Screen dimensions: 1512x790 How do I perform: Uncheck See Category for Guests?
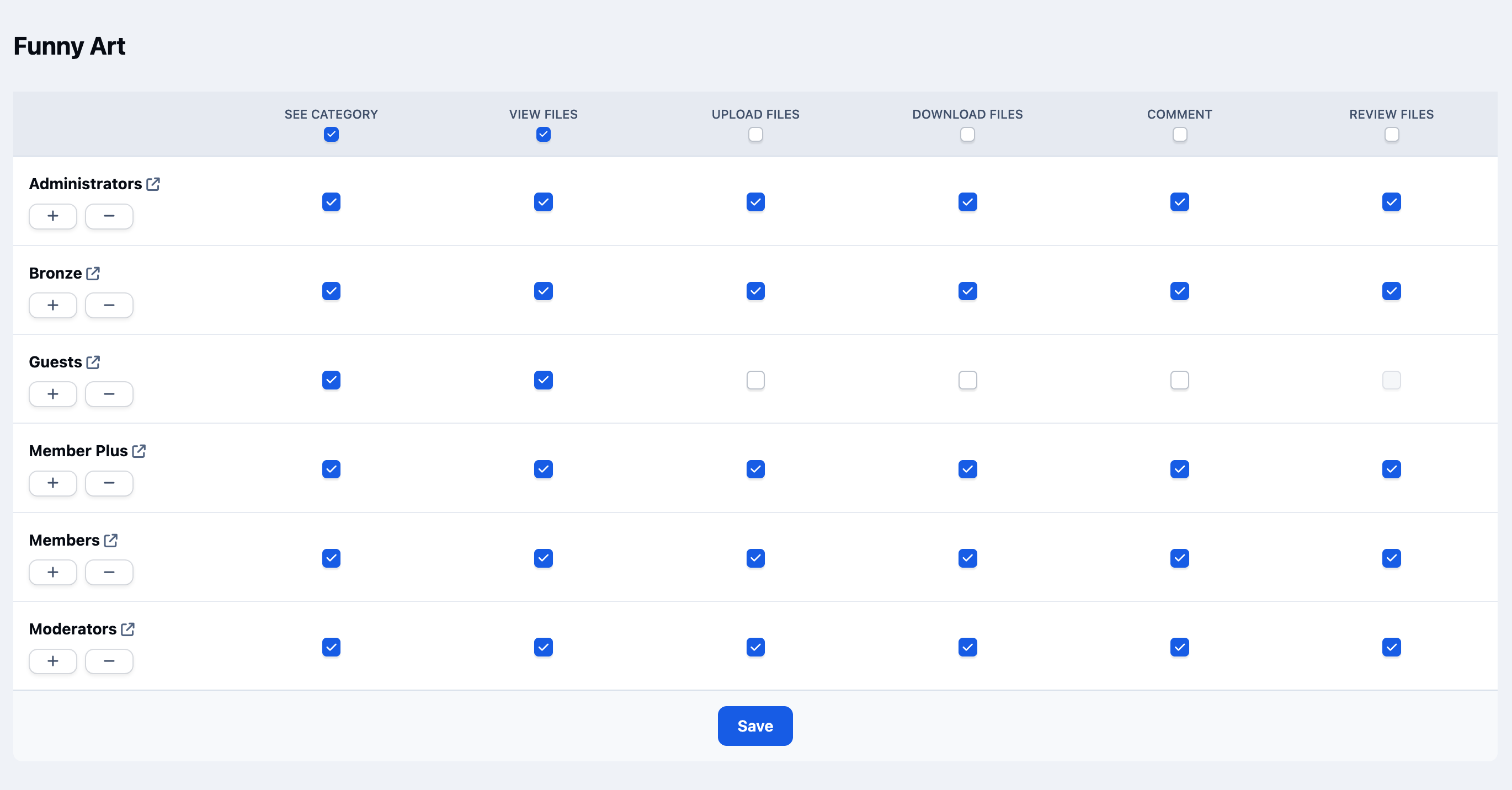tap(331, 380)
